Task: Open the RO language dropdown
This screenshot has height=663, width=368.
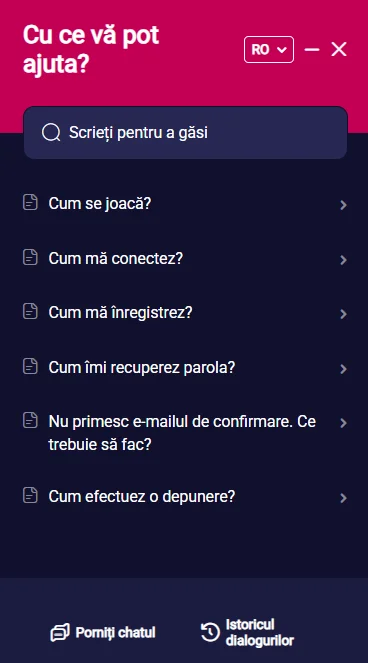Action: pos(269,49)
